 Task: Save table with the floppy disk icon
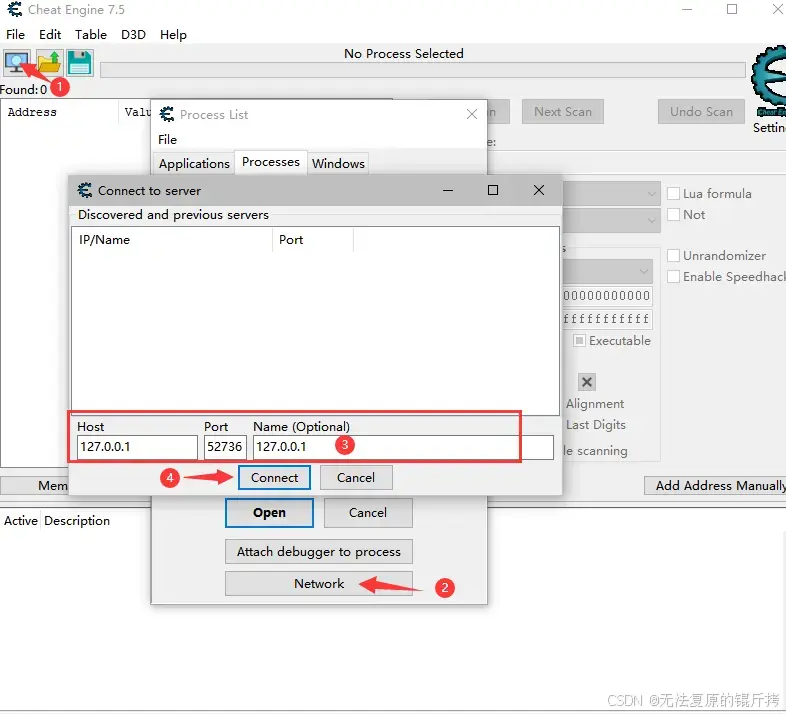pos(80,63)
